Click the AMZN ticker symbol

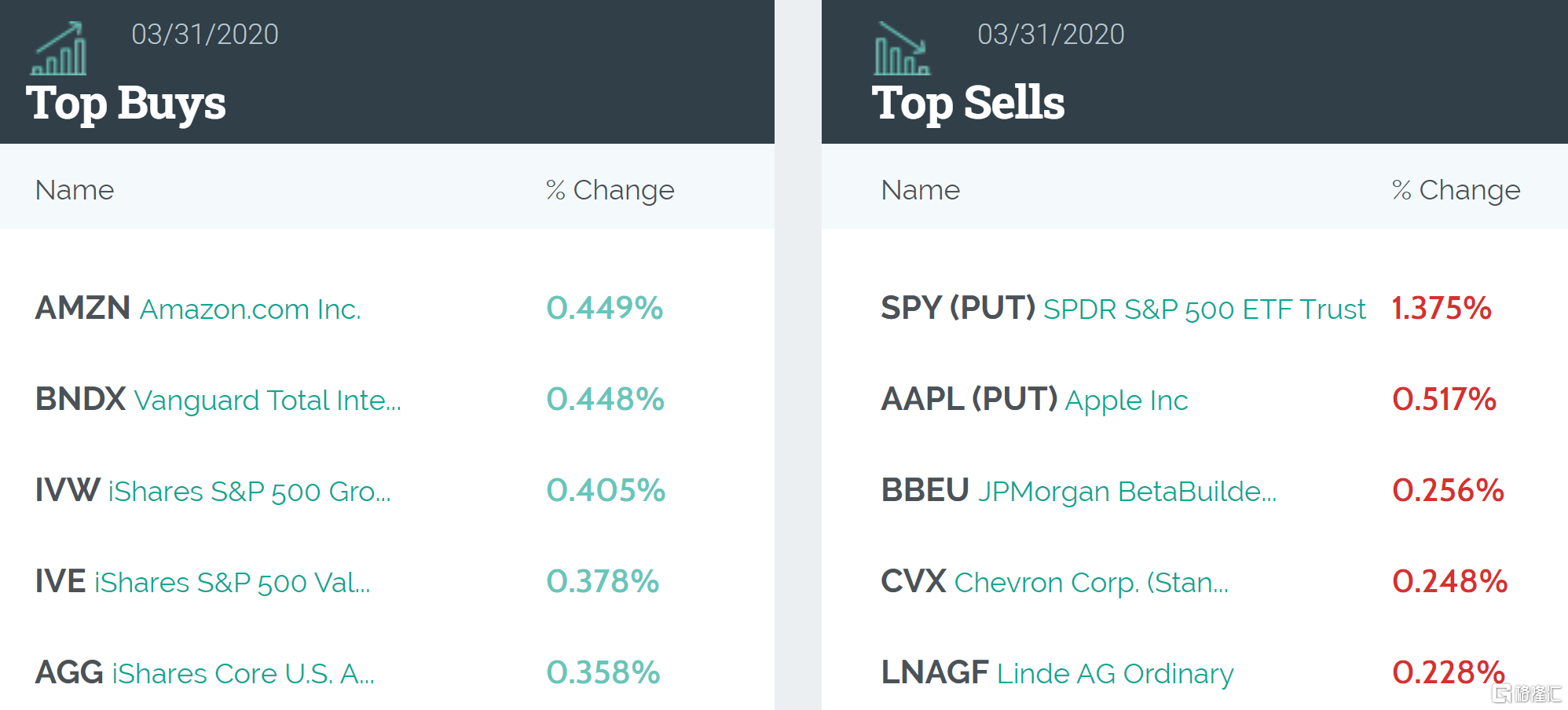pos(82,308)
